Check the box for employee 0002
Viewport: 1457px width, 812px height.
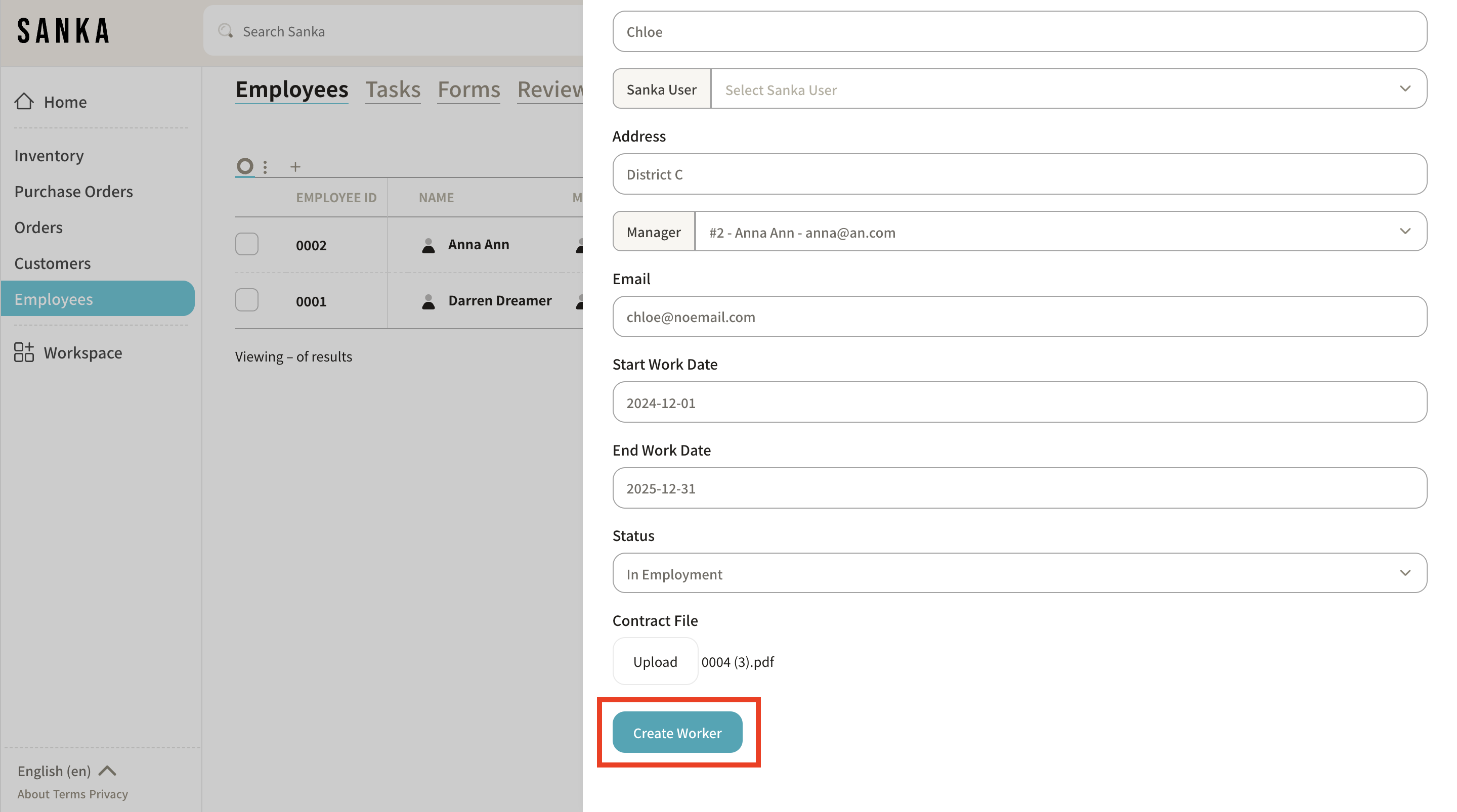coord(246,244)
